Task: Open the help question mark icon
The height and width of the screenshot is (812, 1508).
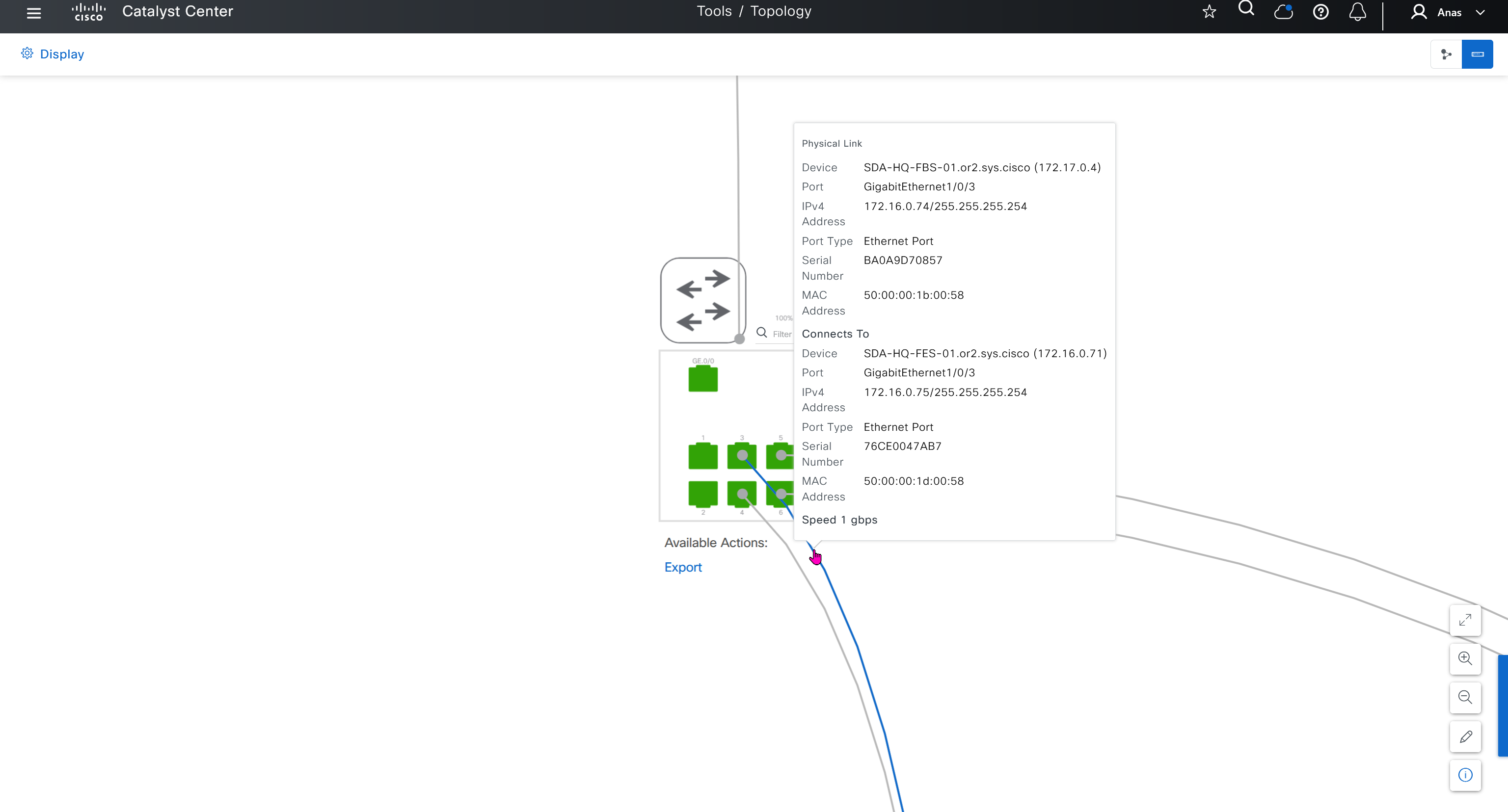Action: coord(1320,12)
